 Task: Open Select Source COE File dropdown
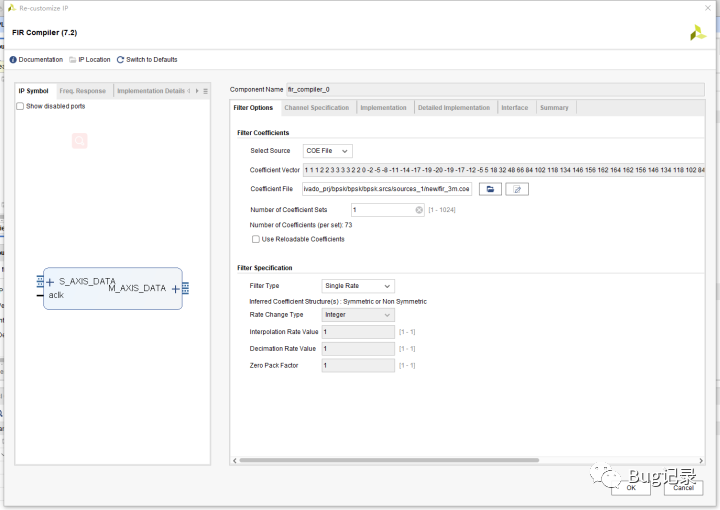coord(328,151)
